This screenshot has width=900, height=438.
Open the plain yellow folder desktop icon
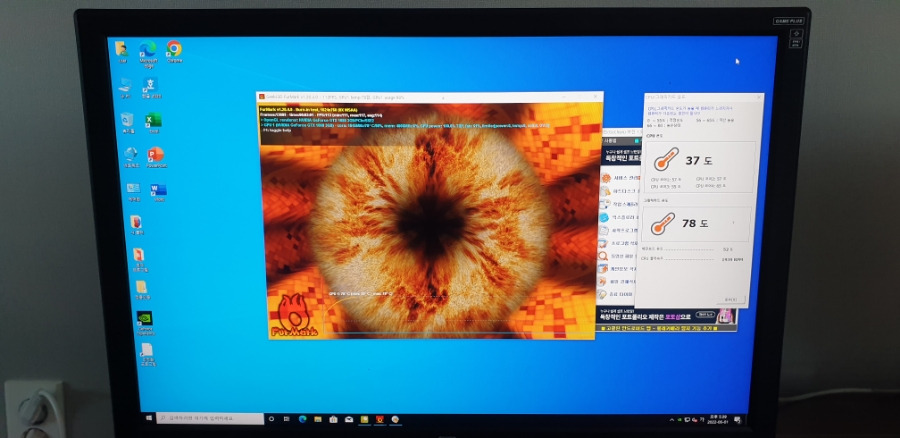[x=141, y=289]
